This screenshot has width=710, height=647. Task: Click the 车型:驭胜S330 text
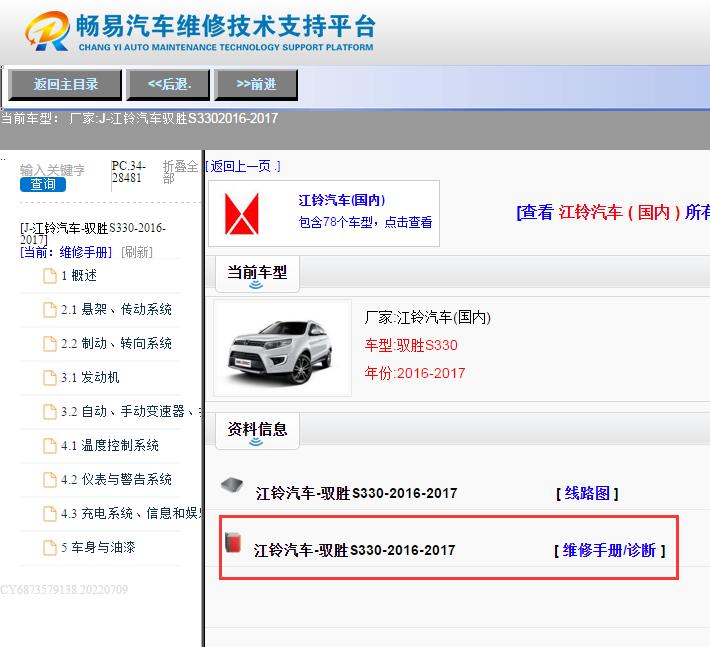(411, 345)
